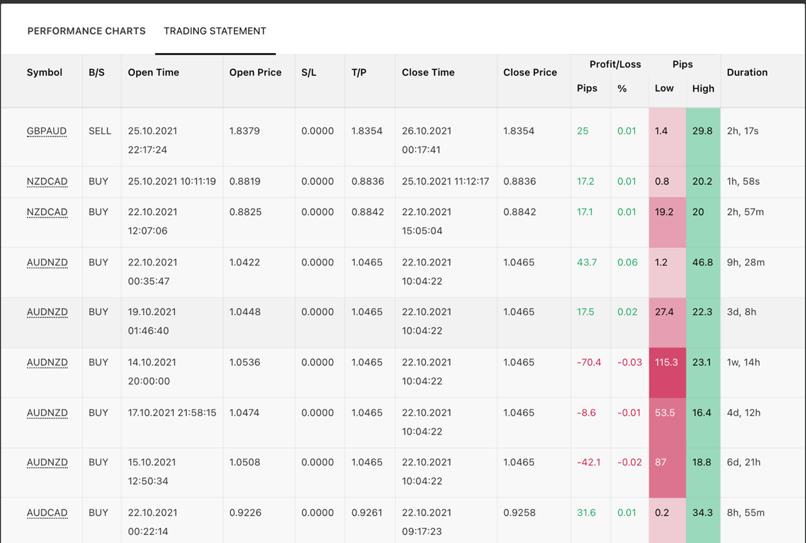
Task: Sort by the Close Time column header
Action: (428, 73)
